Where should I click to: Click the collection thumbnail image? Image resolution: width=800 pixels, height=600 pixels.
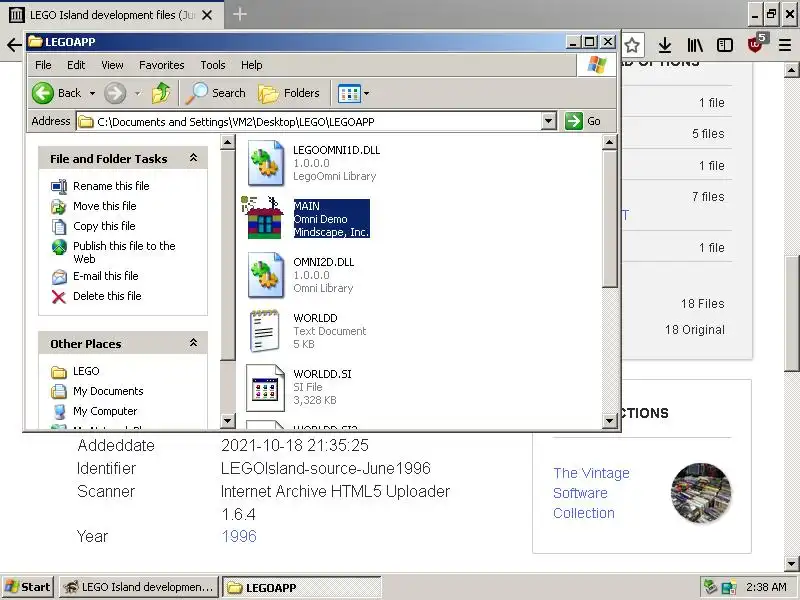(701, 493)
